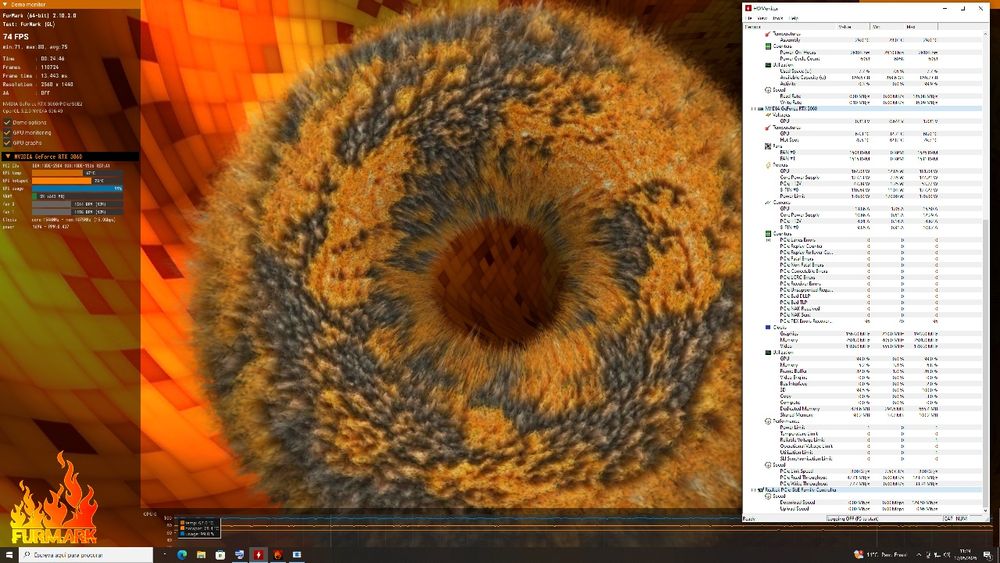1000x563 pixels.
Task: Open the Windows Start menu
Action: coord(9,555)
